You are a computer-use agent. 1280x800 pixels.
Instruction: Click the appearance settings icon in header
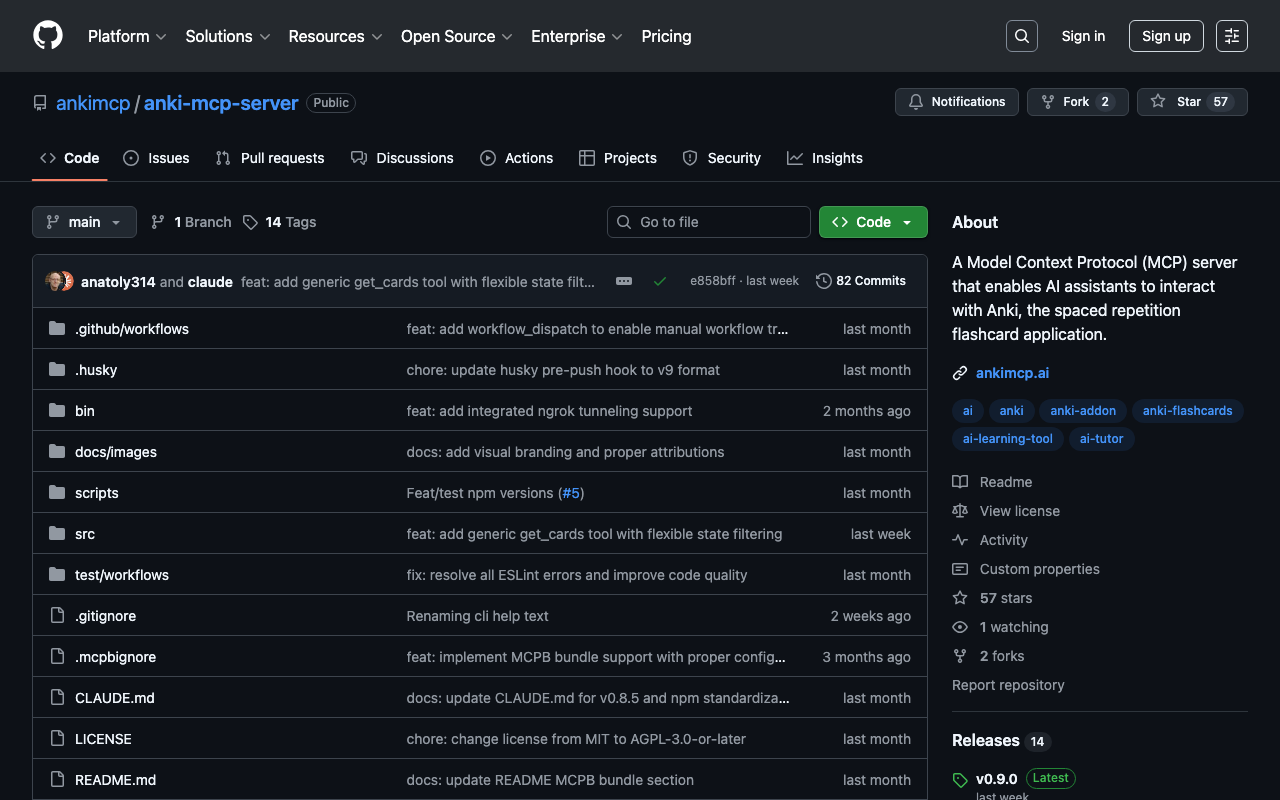1231,36
